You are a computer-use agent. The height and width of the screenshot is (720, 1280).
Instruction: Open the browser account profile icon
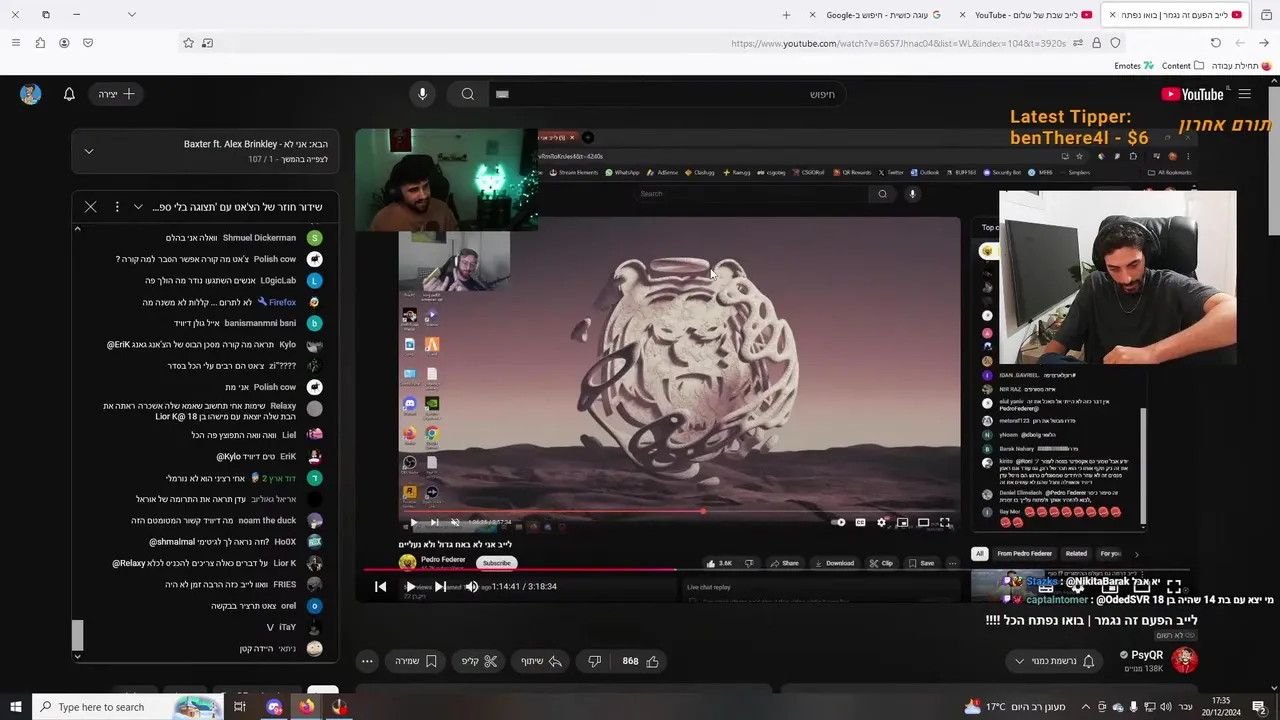click(64, 43)
